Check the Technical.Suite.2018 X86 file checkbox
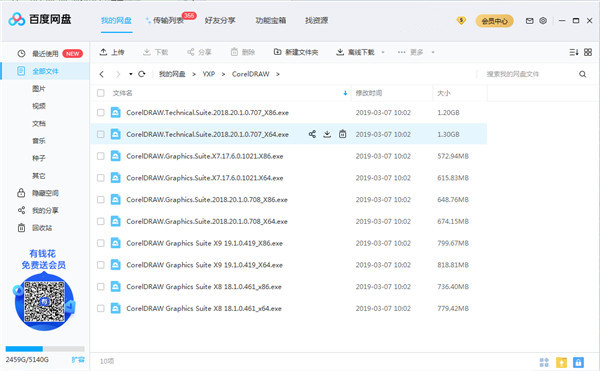600x371 pixels. 101,112
